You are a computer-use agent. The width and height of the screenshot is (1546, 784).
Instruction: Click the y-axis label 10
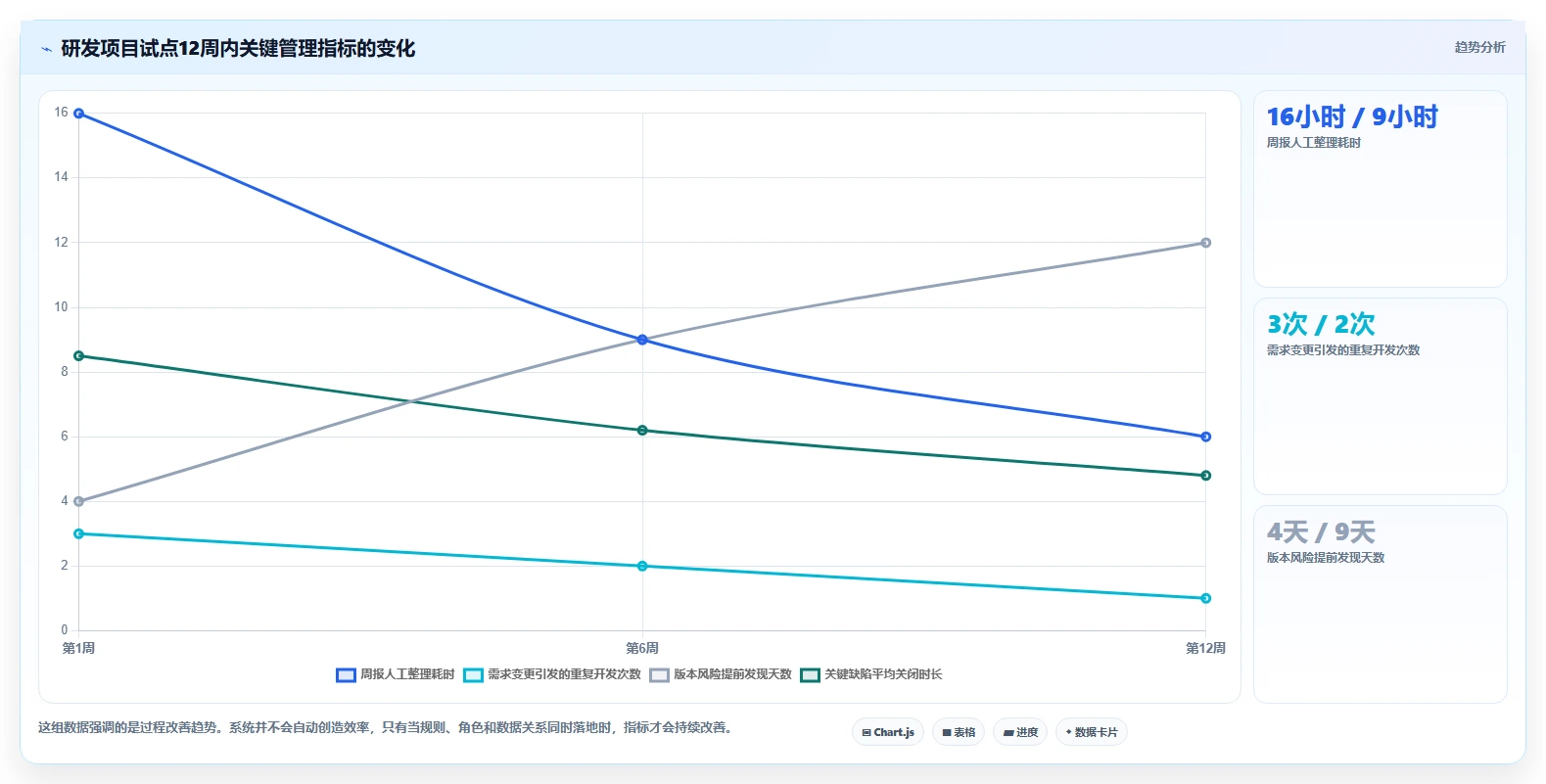[62, 307]
